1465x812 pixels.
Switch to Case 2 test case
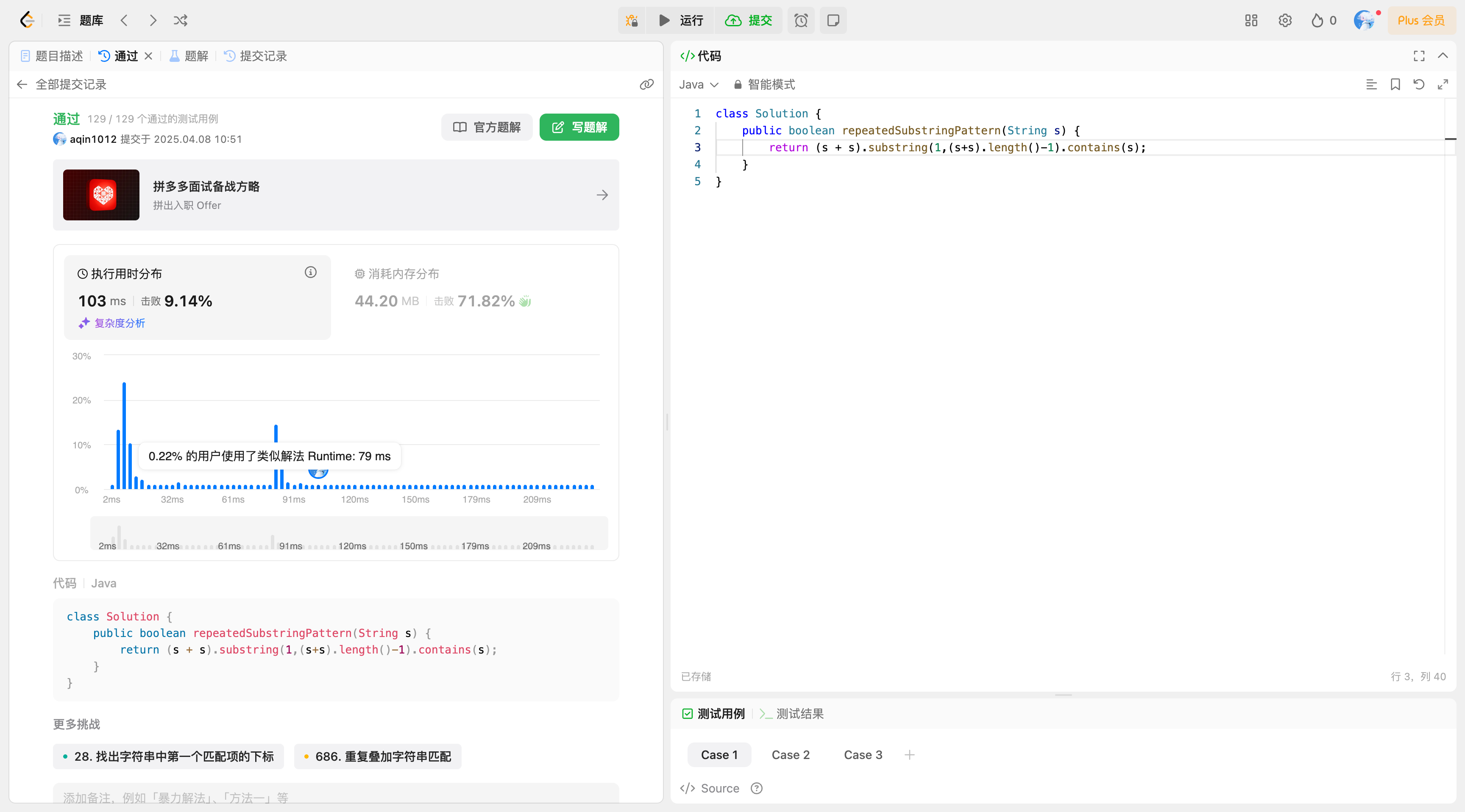(x=790, y=754)
